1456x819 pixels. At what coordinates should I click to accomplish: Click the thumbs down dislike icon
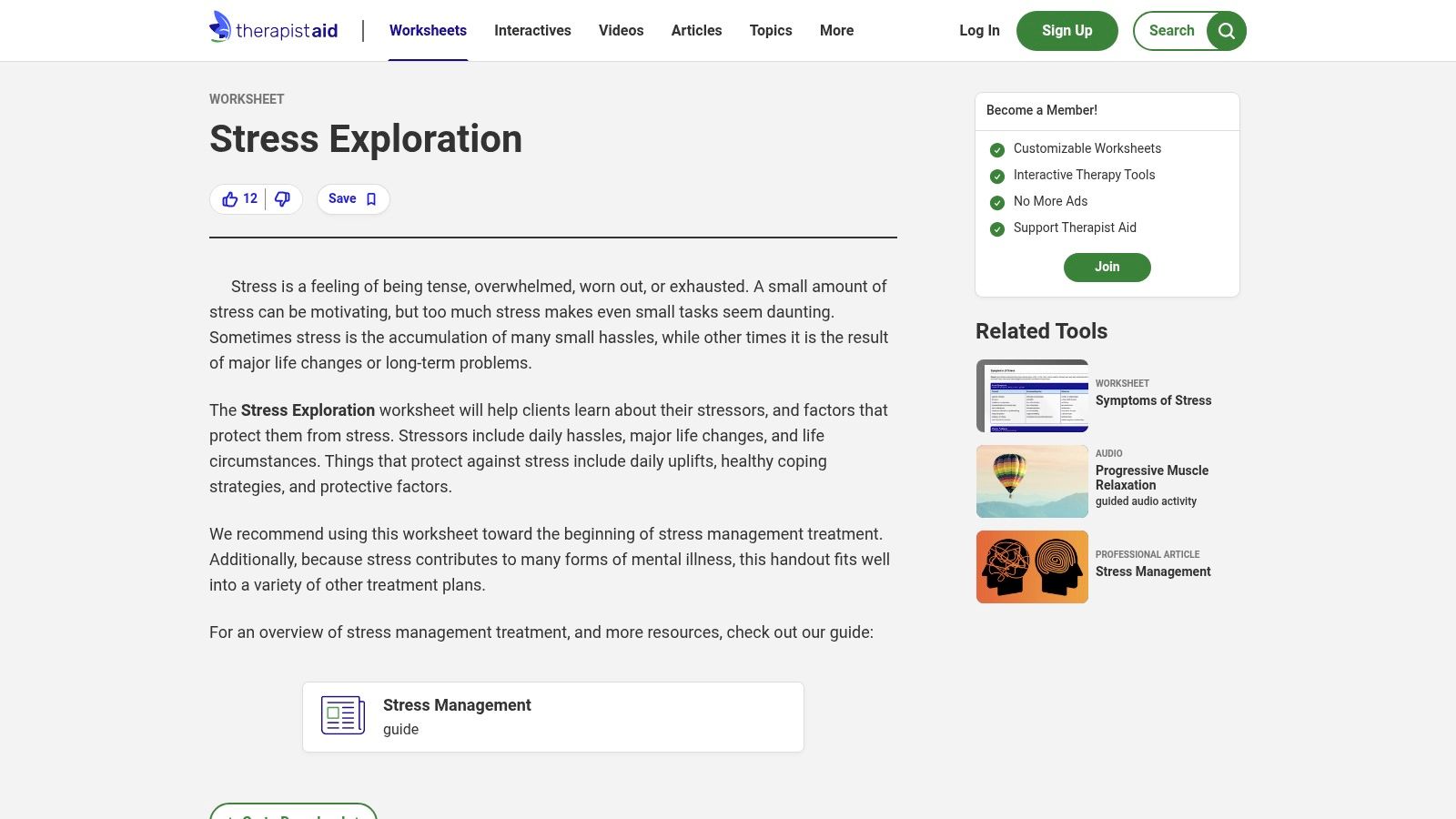[x=282, y=199]
